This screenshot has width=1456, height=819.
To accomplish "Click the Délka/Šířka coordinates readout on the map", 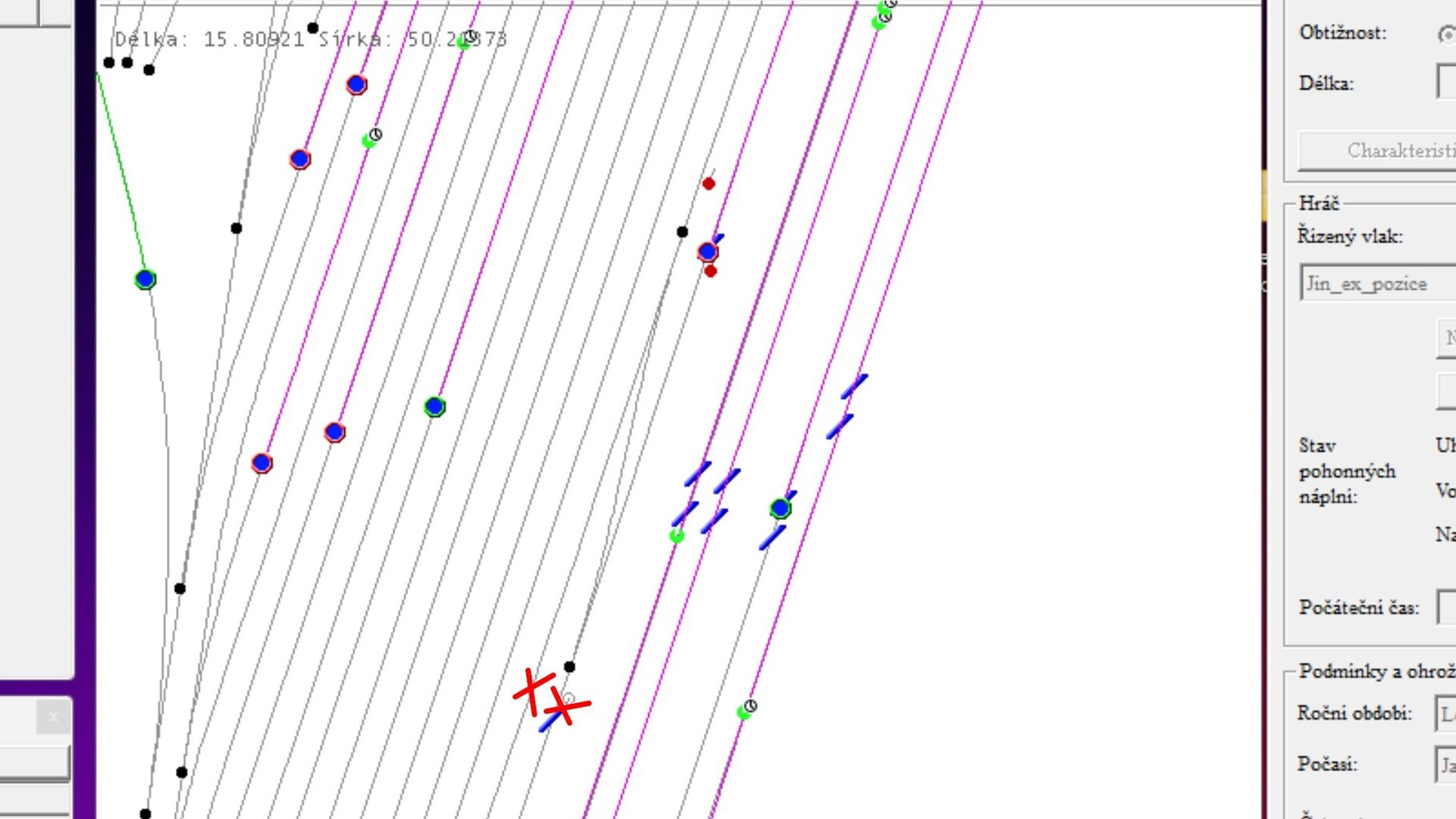I will tap(310, 39).
